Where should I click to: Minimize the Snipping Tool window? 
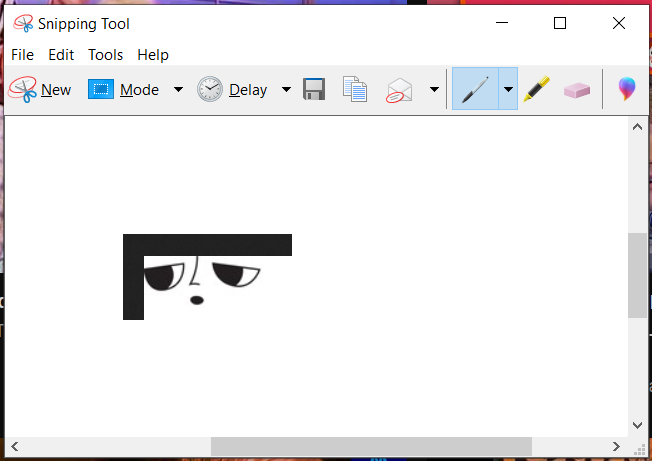point(502,23)
